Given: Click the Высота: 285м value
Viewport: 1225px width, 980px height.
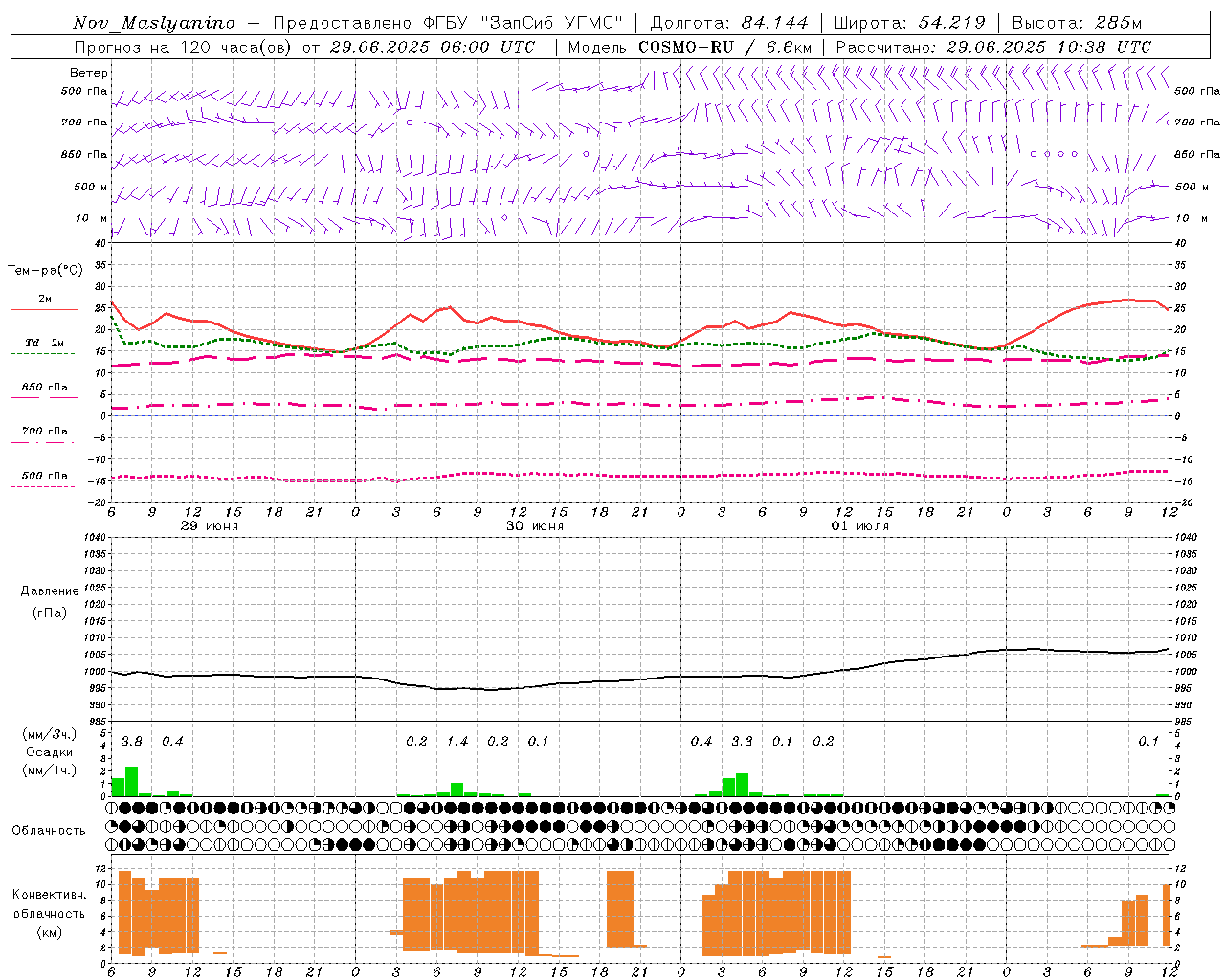Looking at the screenshot, I should (1077, 23).
